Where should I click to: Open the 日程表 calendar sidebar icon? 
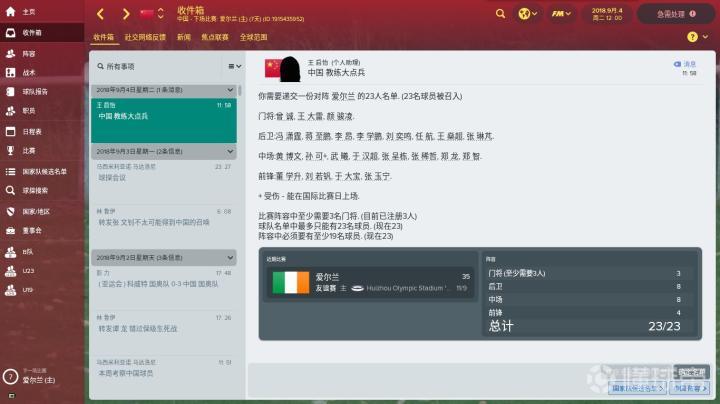click(11, 131)
